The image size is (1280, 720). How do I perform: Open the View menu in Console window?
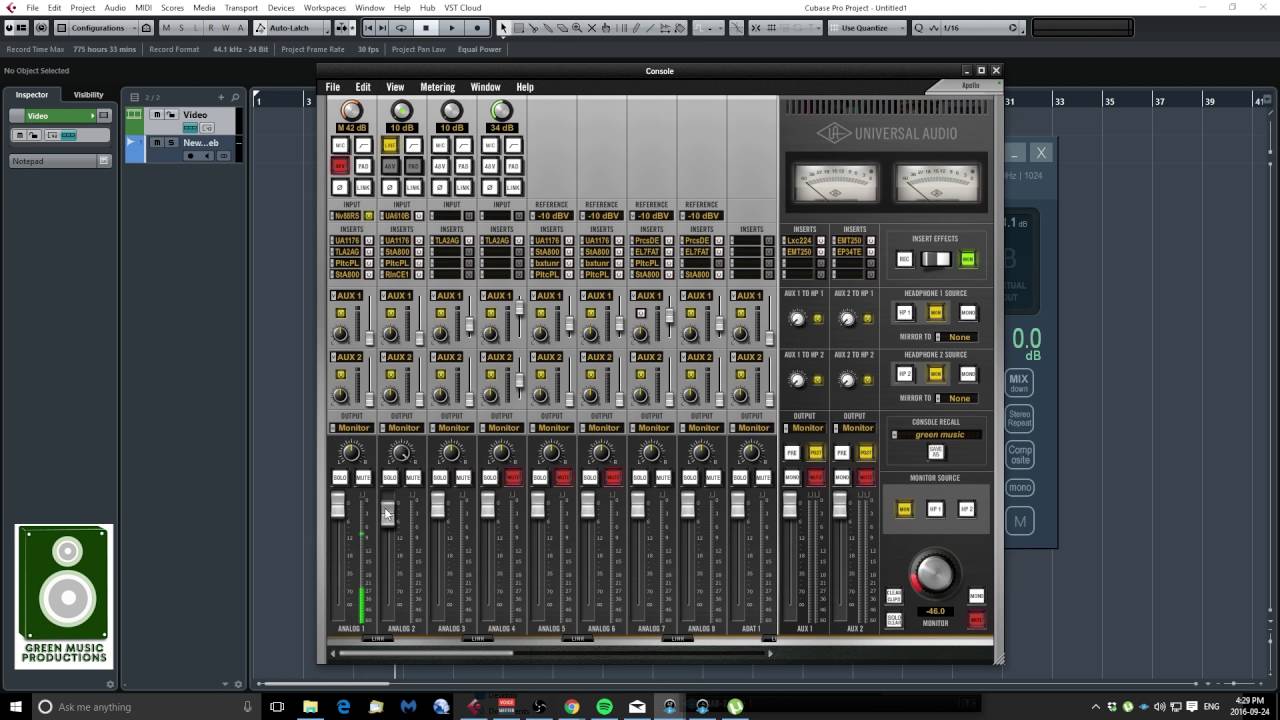tap(395, 87)
